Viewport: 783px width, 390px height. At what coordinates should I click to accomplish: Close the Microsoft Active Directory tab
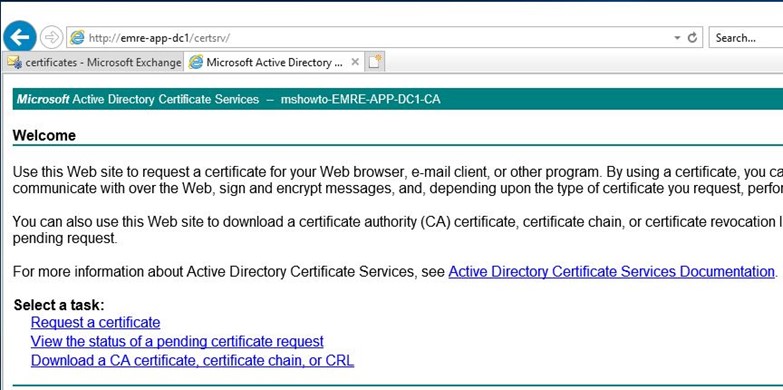[x=355, y=62]
